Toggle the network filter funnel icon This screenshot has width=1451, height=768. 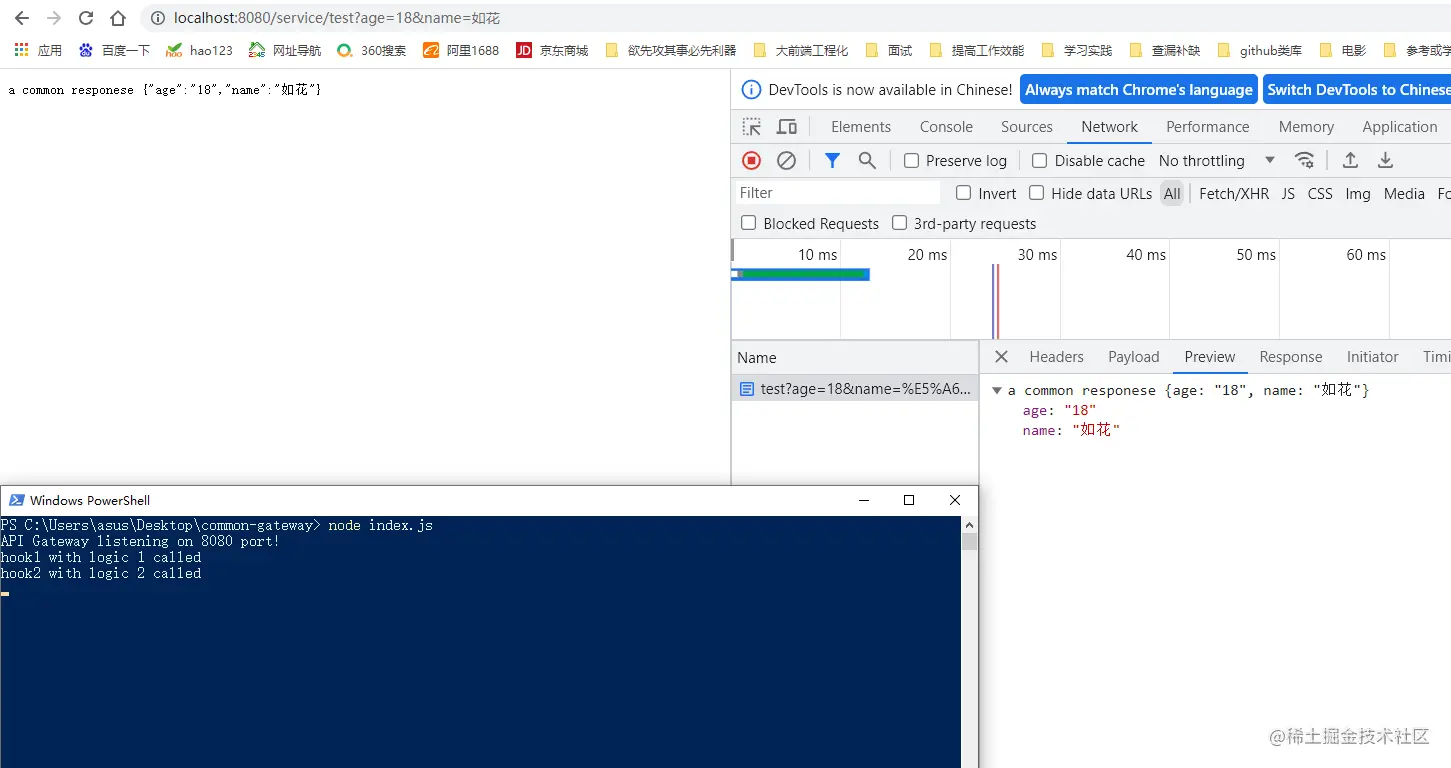(x=832, y=160)
